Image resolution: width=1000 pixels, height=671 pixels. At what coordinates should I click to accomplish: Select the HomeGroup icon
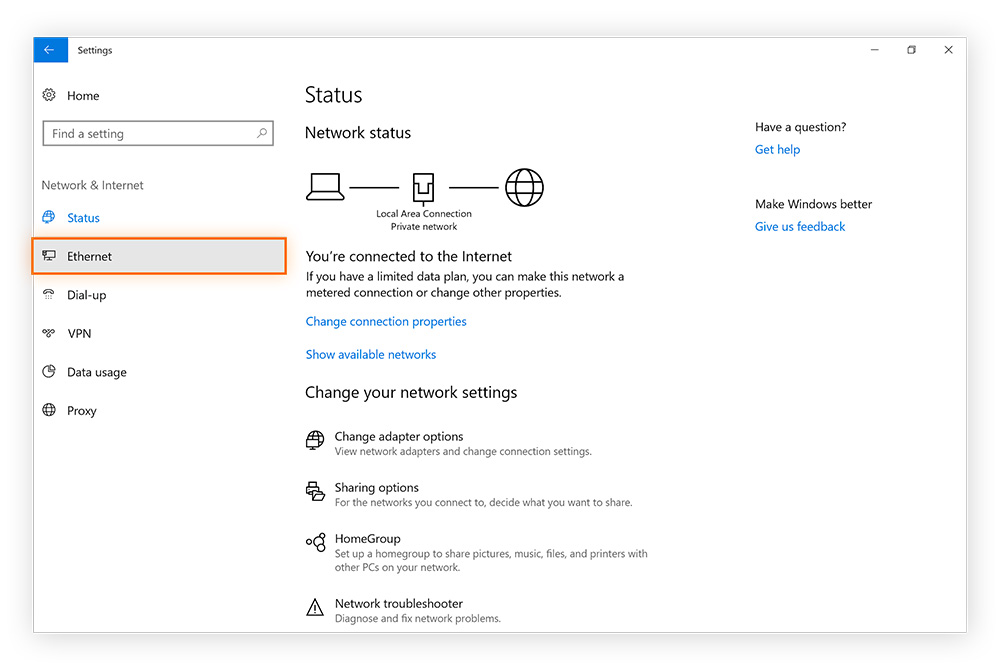tap(314, 543)
